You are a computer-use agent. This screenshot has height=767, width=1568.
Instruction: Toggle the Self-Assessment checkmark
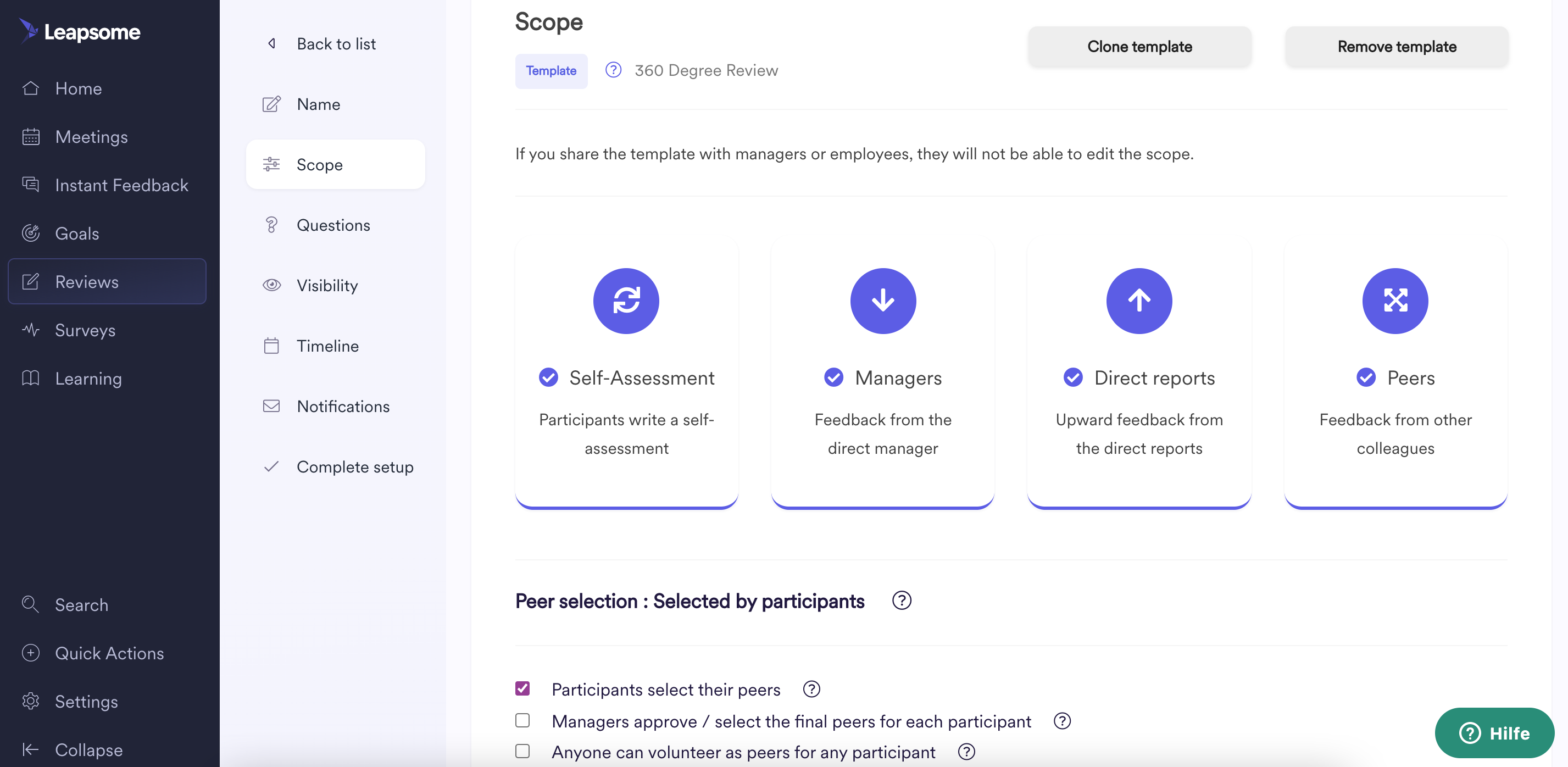click(x=548, y=377)
